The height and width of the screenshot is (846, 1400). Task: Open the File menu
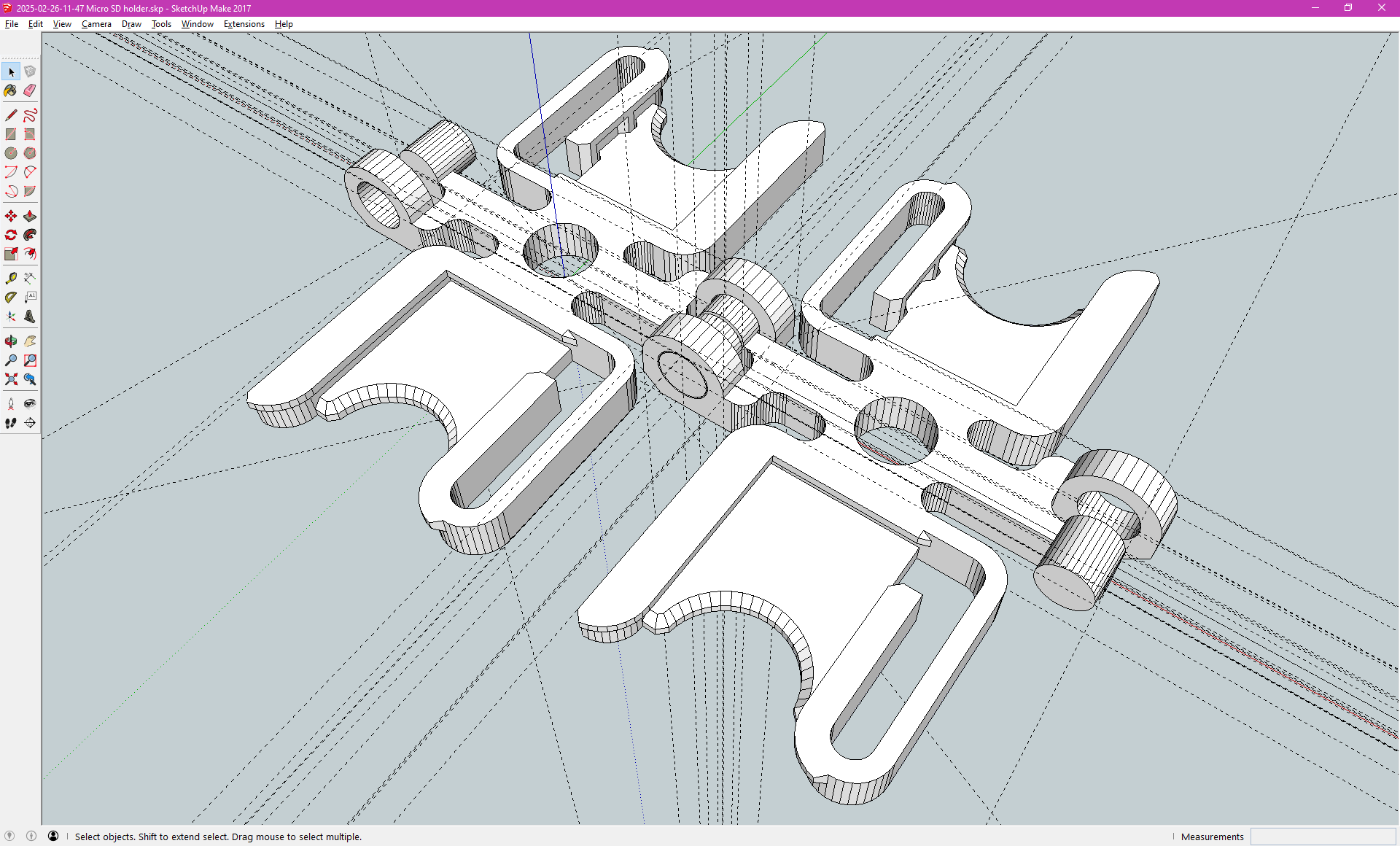click(x=12, y=24)
